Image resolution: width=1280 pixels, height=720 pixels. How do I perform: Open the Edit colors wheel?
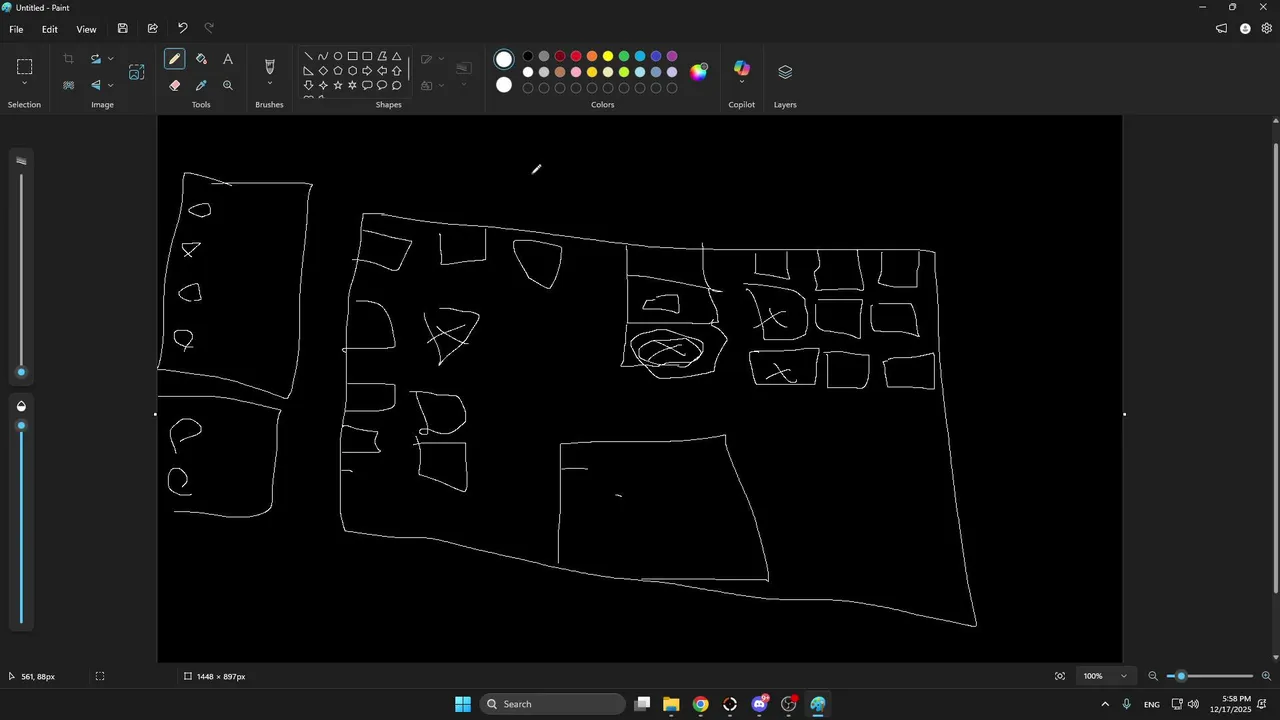click(x=699, y=71)
